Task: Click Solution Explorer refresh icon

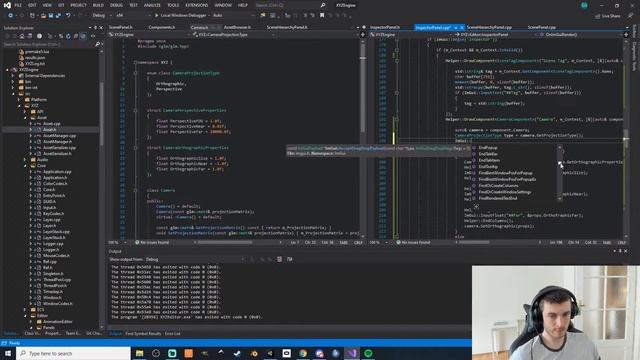Action: (68, 36)
